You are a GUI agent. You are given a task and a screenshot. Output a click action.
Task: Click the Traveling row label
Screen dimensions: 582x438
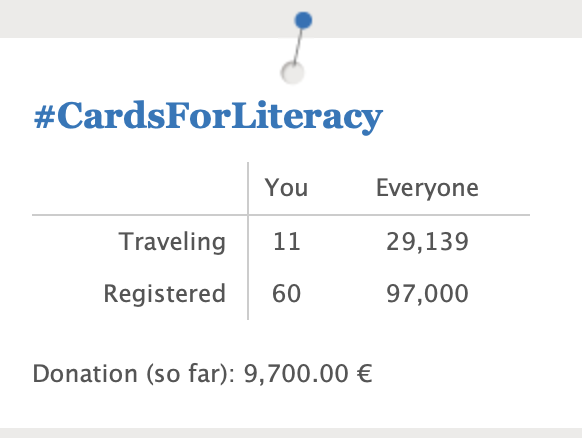172,242
